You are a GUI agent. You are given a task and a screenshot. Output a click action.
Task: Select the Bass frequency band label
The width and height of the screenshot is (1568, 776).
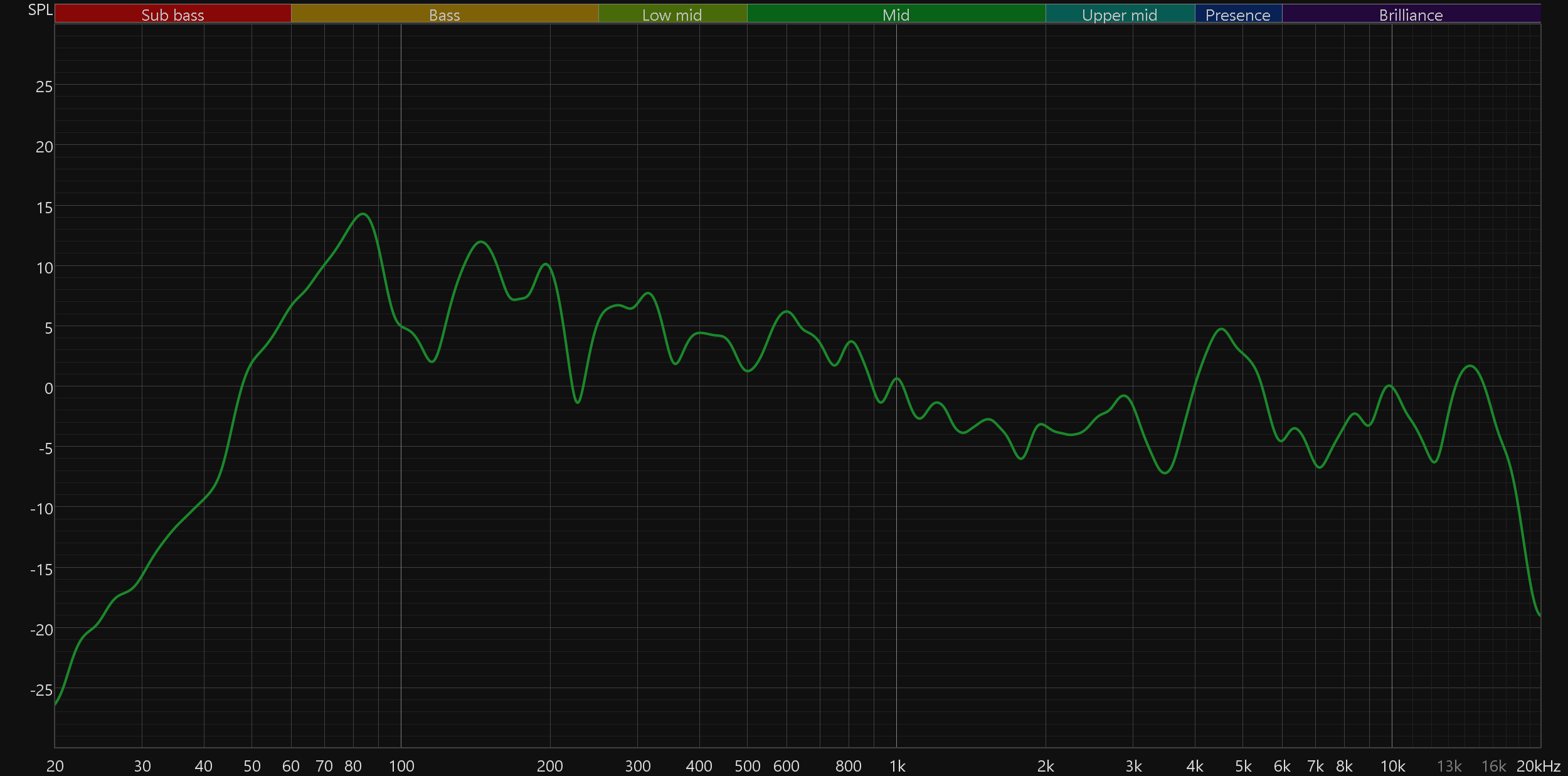[x=444, y=14]
